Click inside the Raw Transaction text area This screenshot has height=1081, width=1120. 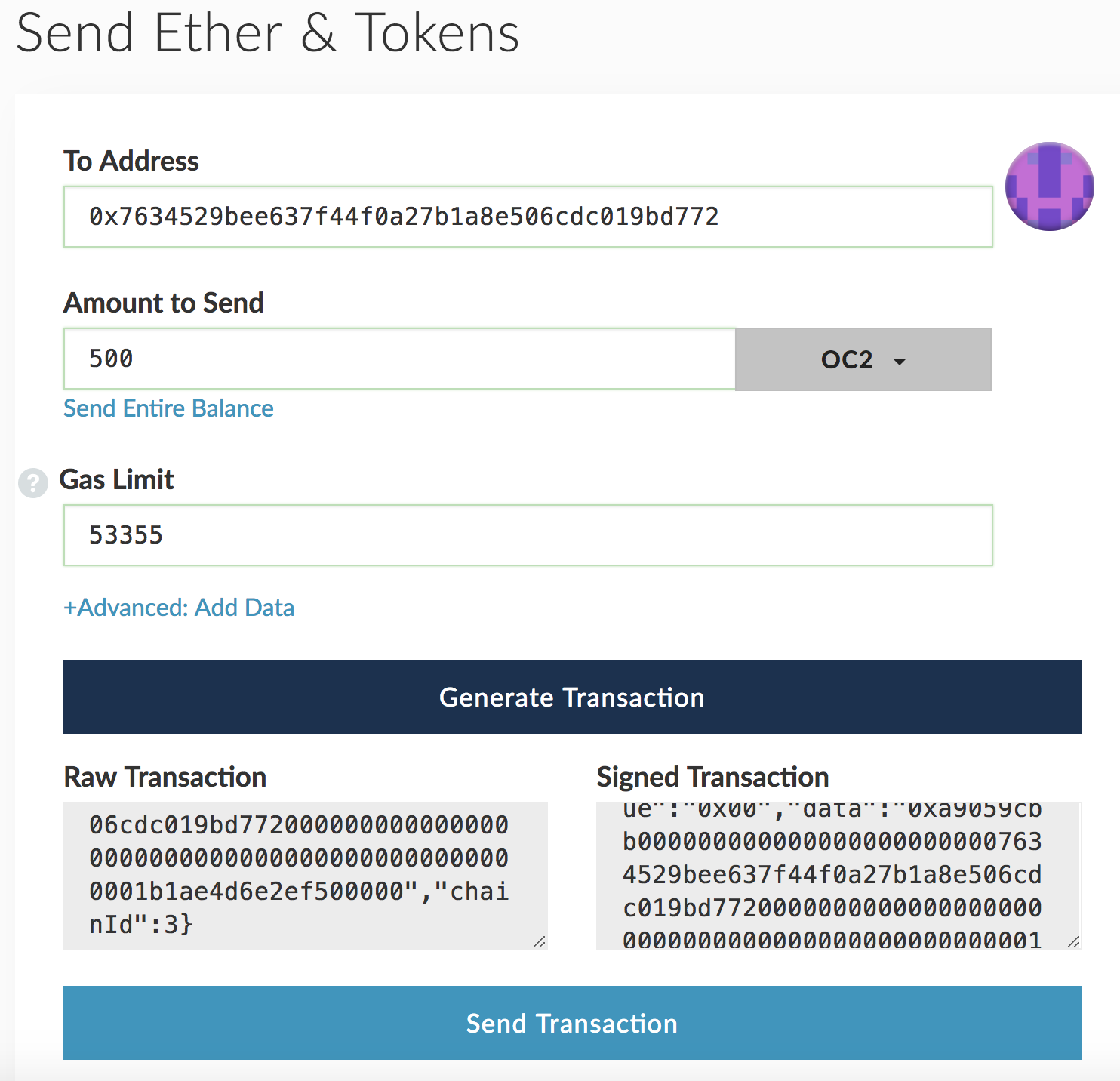point(306,876)
